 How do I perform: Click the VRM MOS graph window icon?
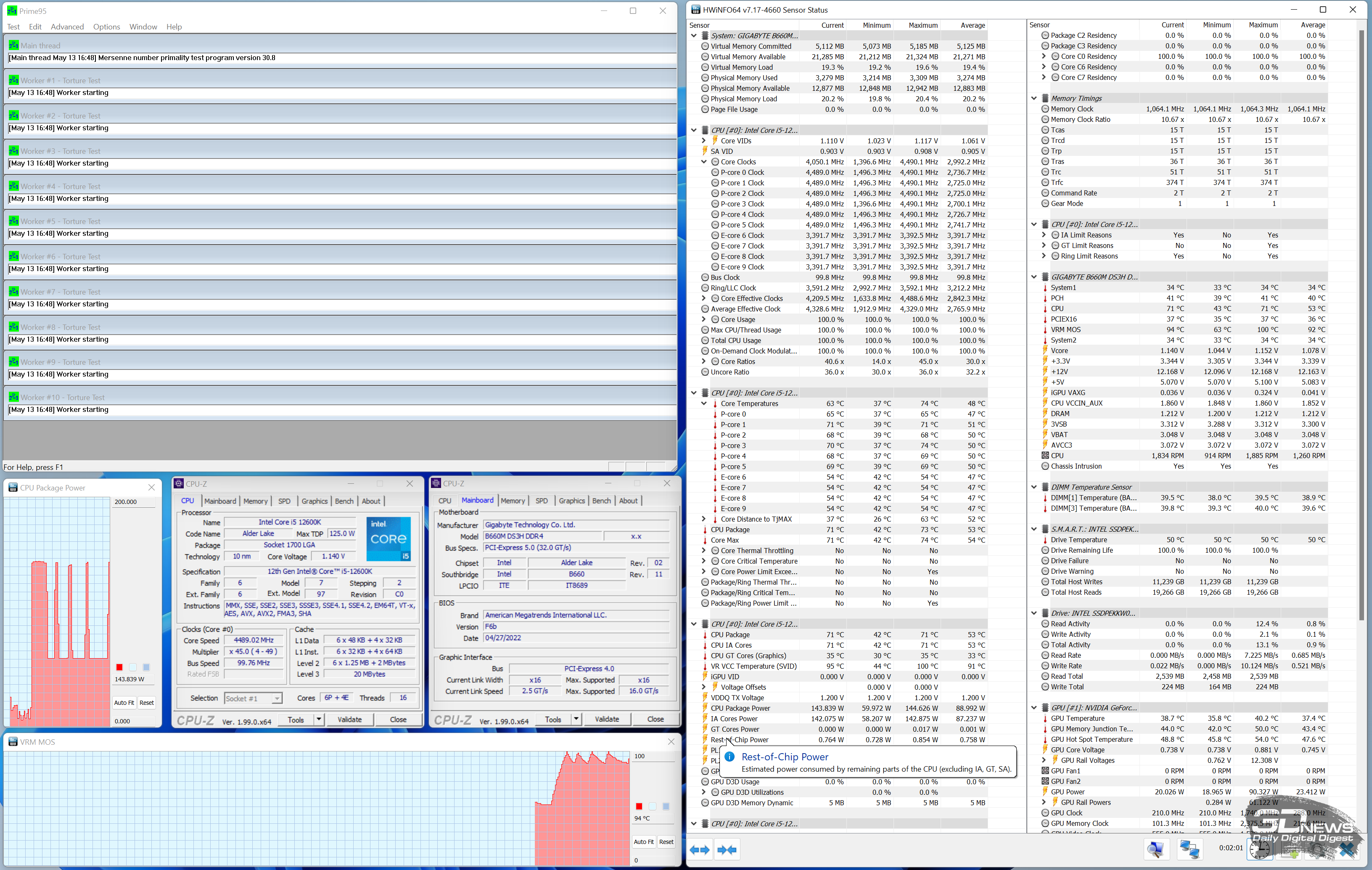13,741
